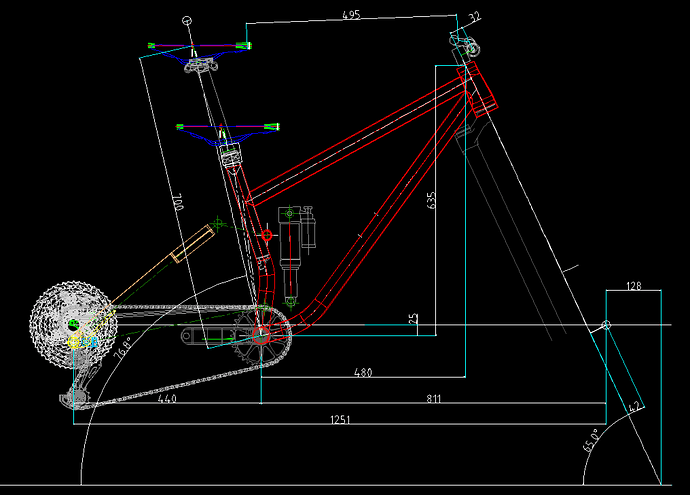The width and height of the screenshot is (690, 495).
Task: Select the 76.0° seat angle label
Action: [x=122, y=348]
